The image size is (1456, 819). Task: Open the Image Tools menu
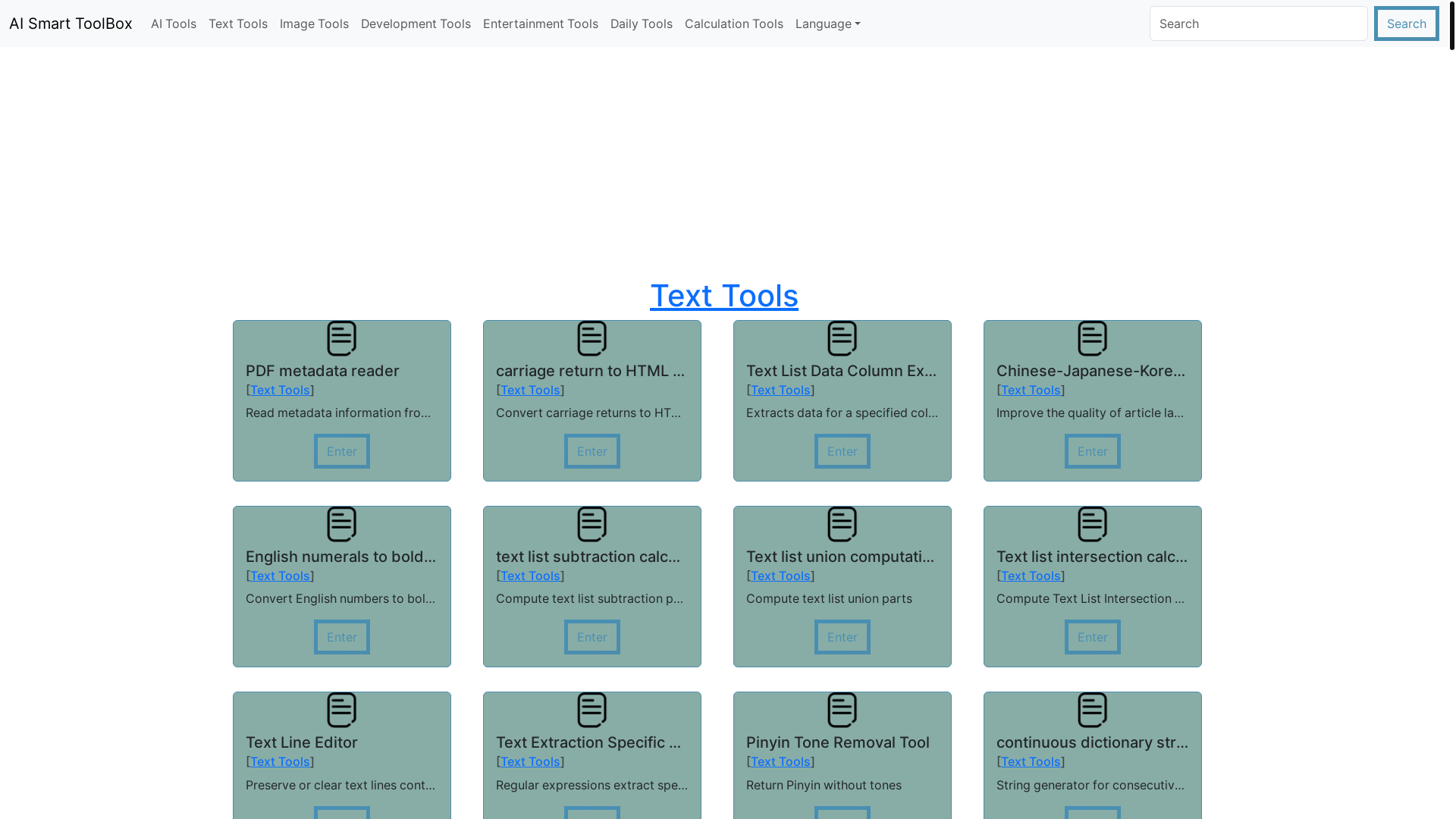(314, 24)
